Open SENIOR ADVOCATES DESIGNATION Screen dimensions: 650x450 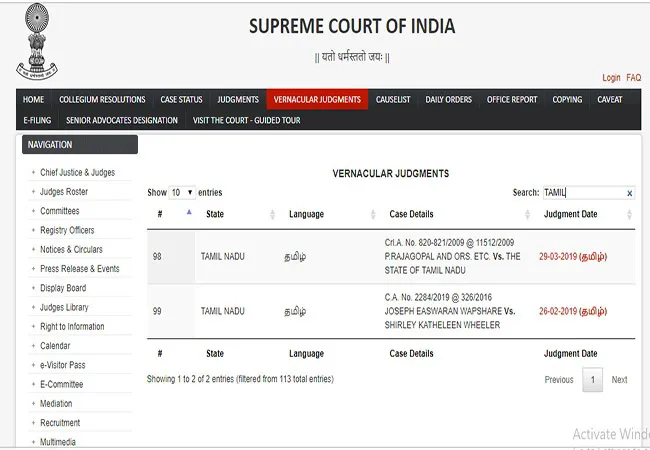[121, 120]
